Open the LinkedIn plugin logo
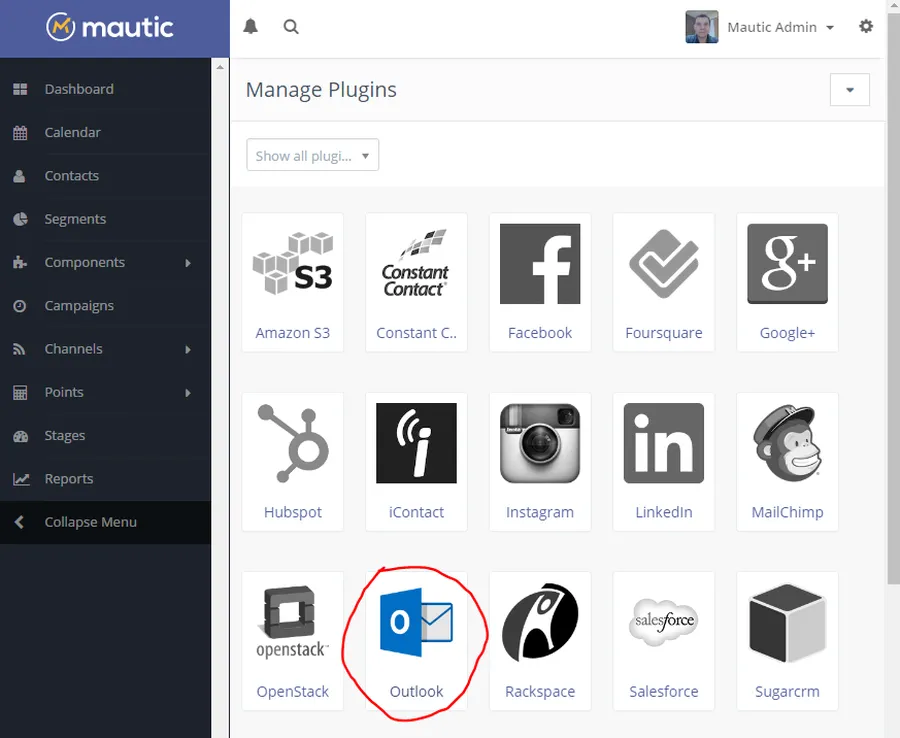Viewport: 900px width, 738px height. point(664,443)
